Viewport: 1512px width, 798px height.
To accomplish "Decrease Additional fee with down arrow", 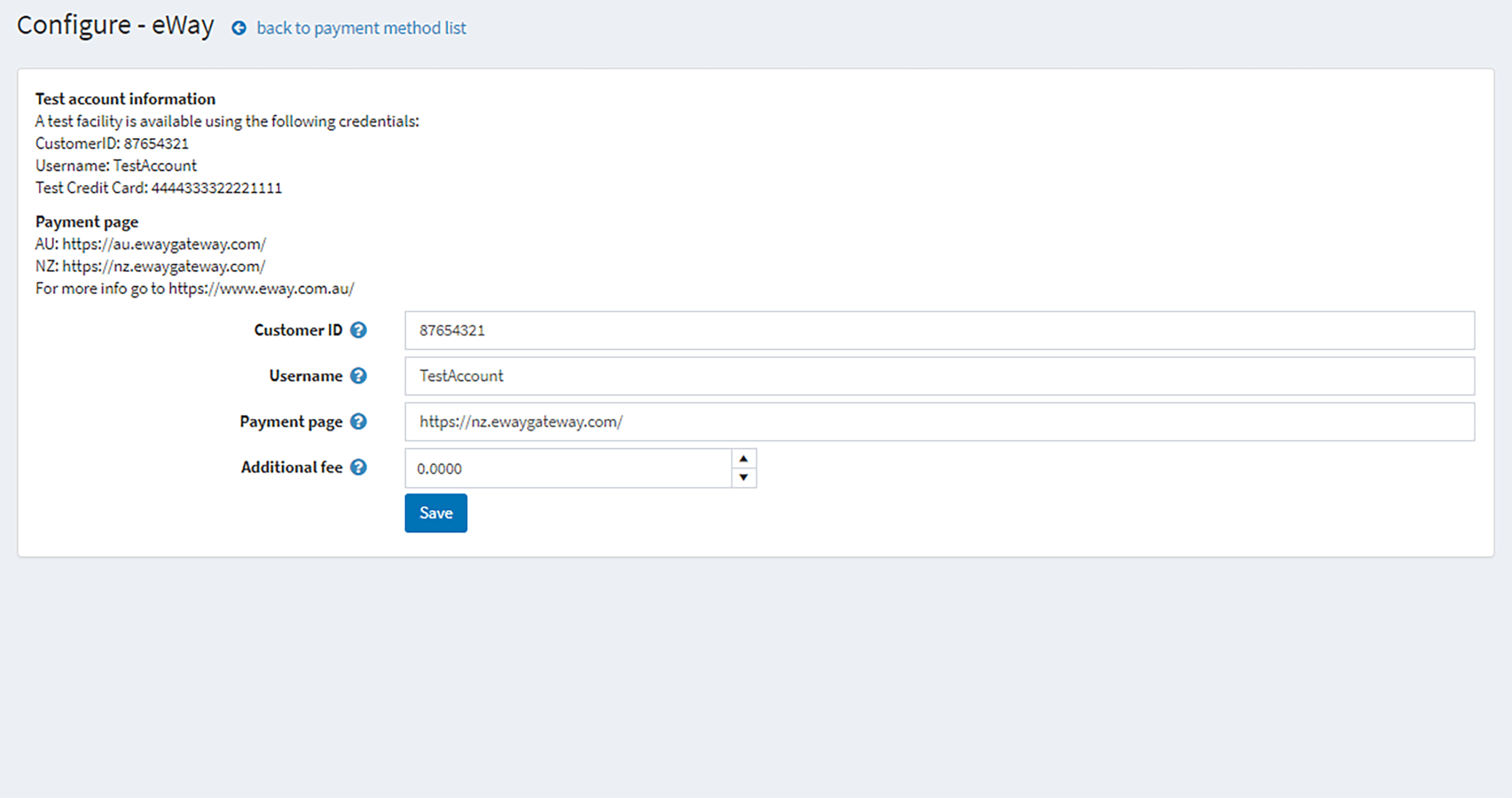I will point(744,478).
